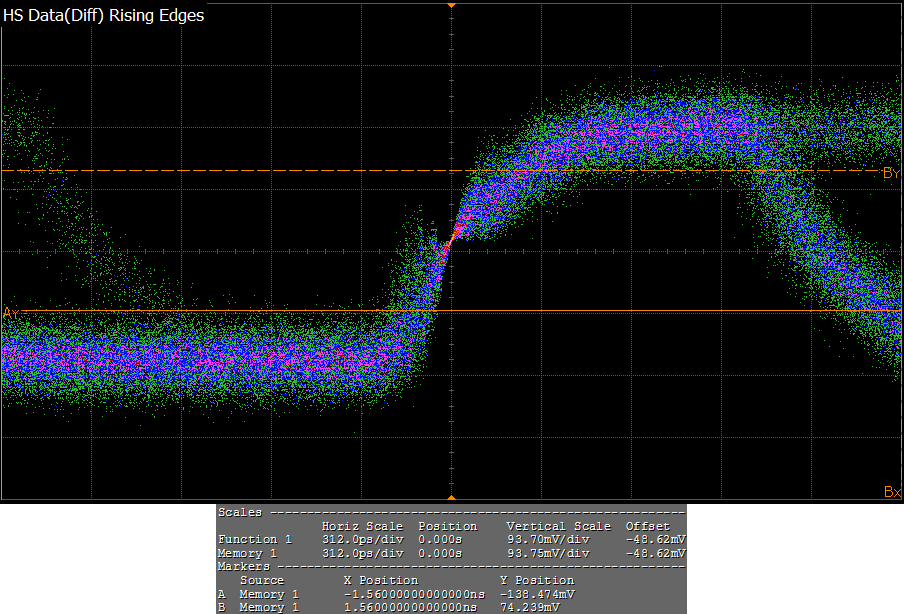The image size is (904, 614).
Task: Click marker A X Position value -1.56ns
Action: [413, 594]
